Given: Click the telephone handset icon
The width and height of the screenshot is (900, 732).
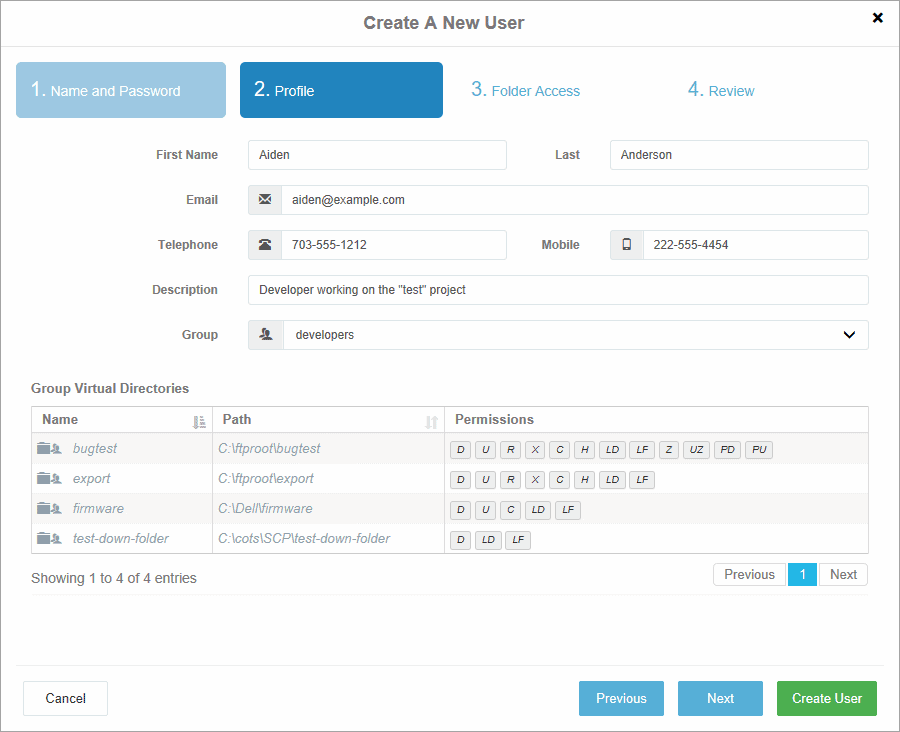Looking at the screenshot, I should click(x=264, y=244).
